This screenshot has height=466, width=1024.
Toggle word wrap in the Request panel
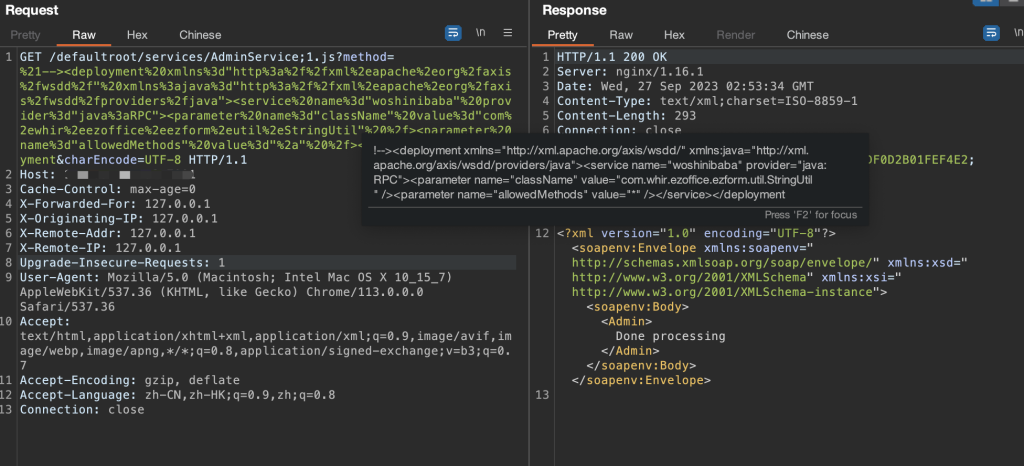click(453, 33)
